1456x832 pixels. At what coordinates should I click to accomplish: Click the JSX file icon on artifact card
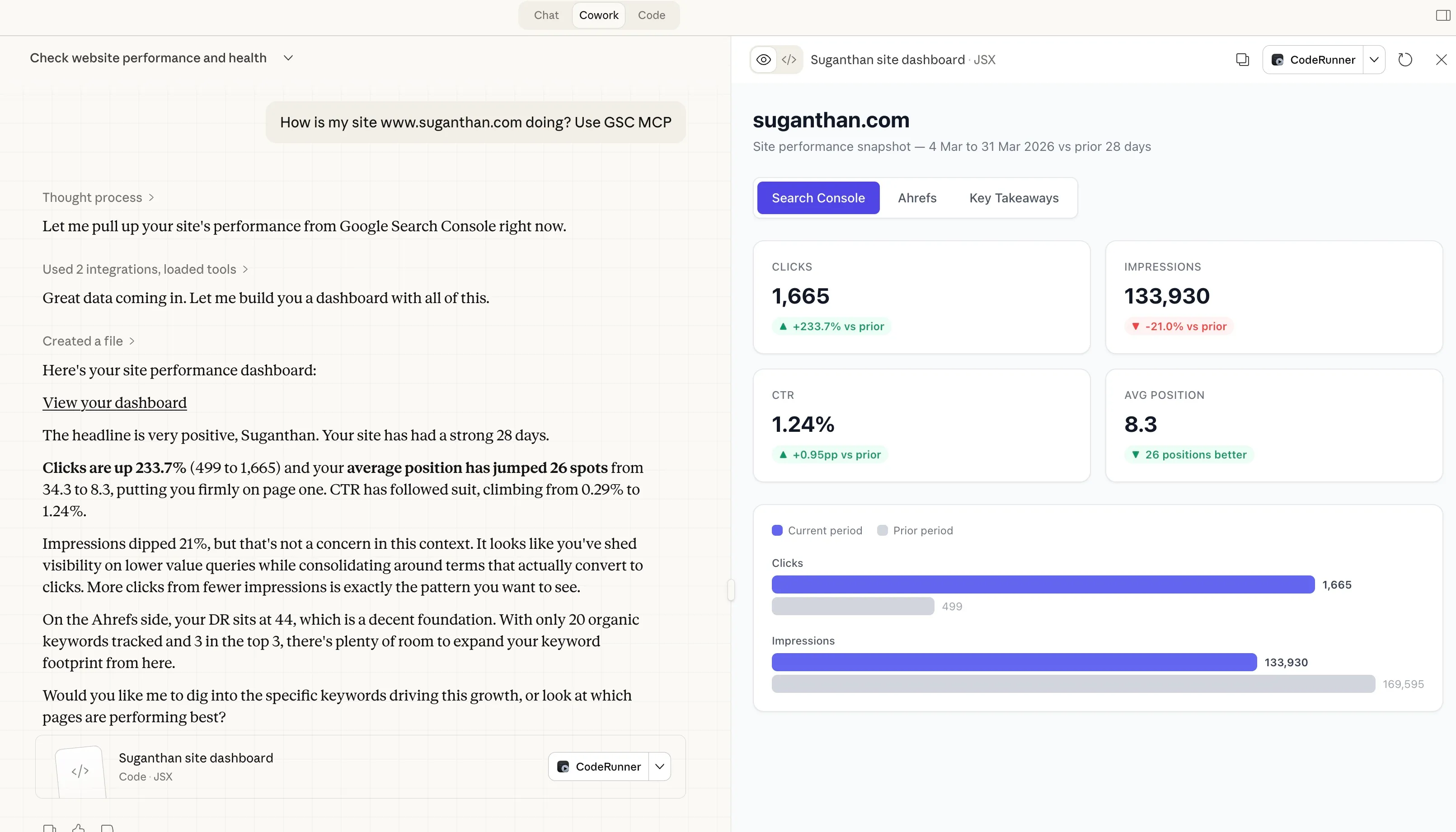point(80,770)
